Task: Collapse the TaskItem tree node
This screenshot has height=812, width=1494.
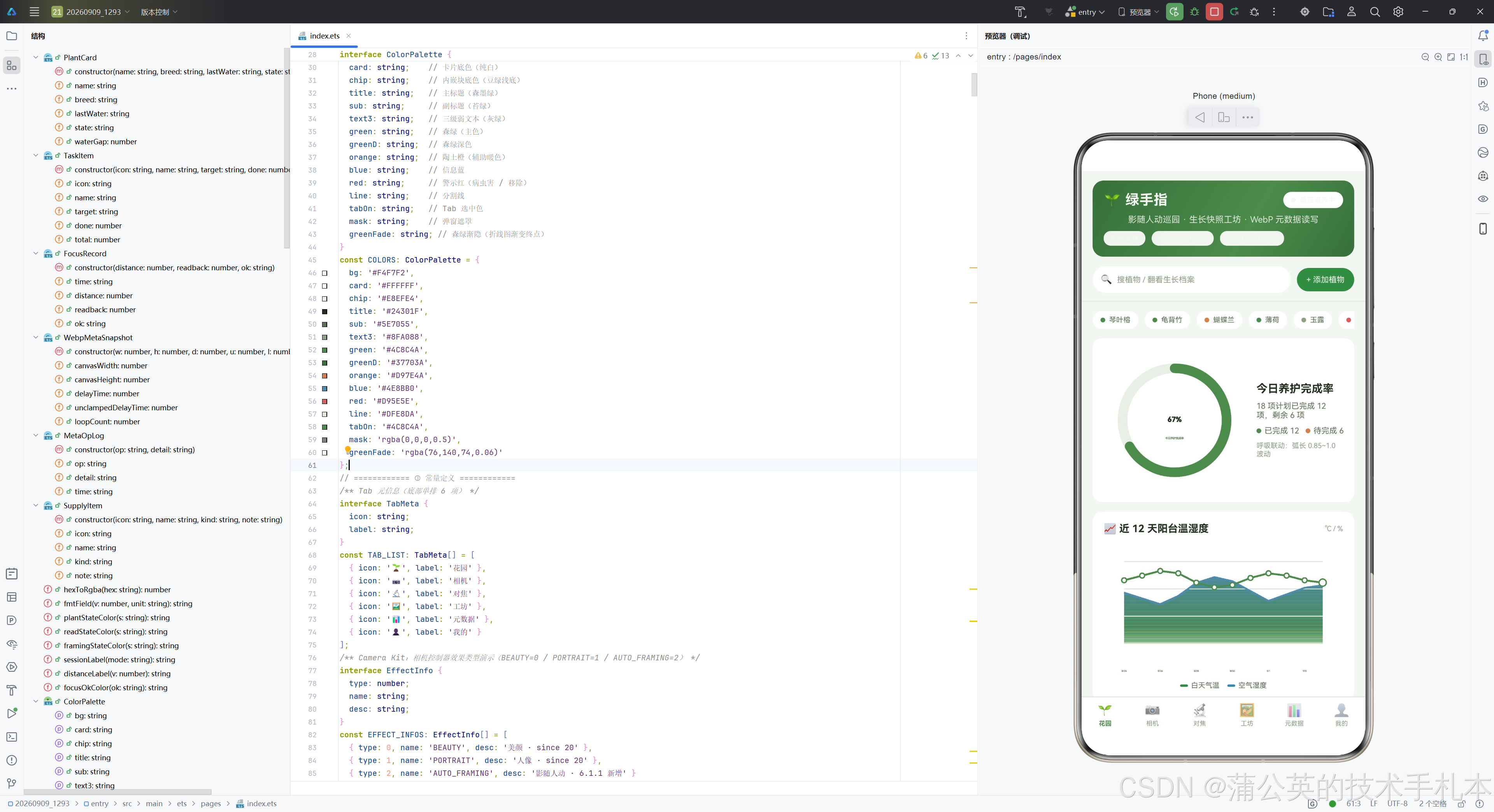Action: [36, 155]
